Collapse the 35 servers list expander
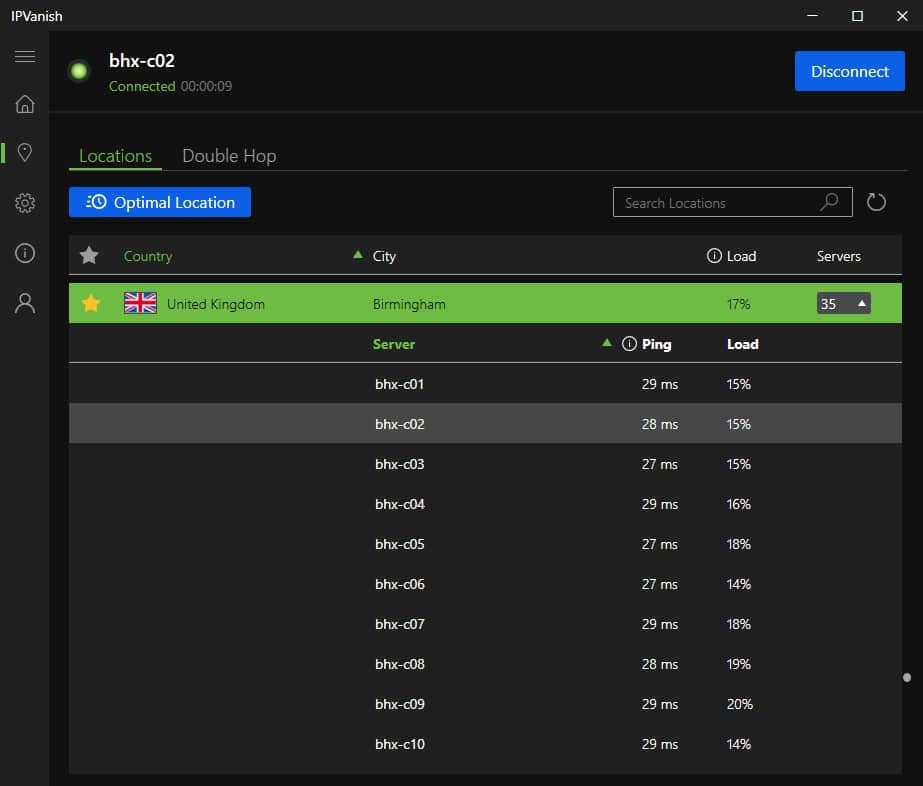This screenshot has height=786, width=923. (x=844, y=303)
